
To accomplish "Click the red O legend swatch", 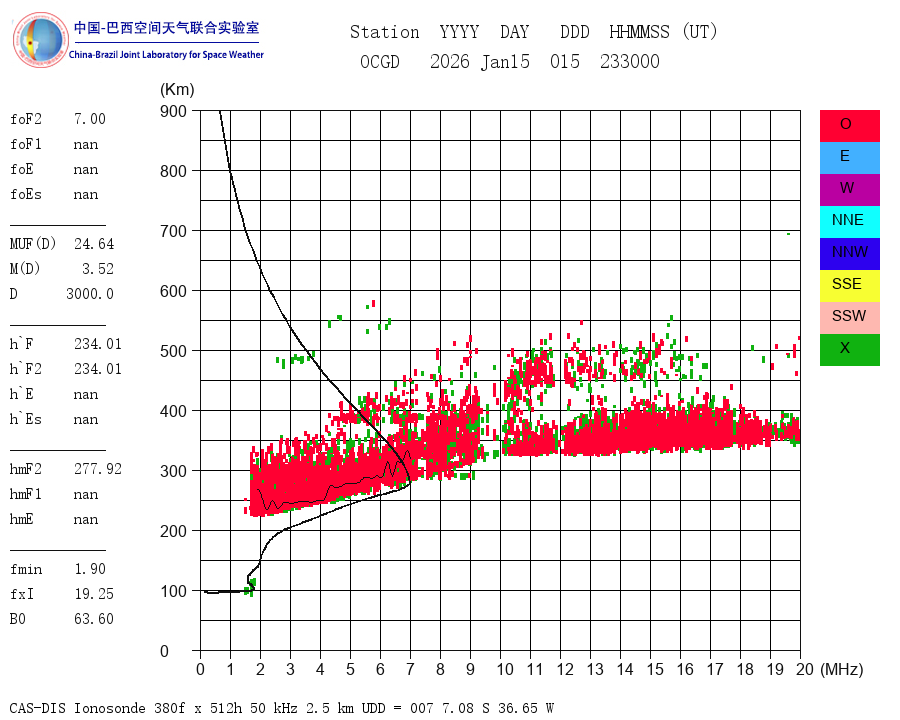I will [x=849, y=126].
